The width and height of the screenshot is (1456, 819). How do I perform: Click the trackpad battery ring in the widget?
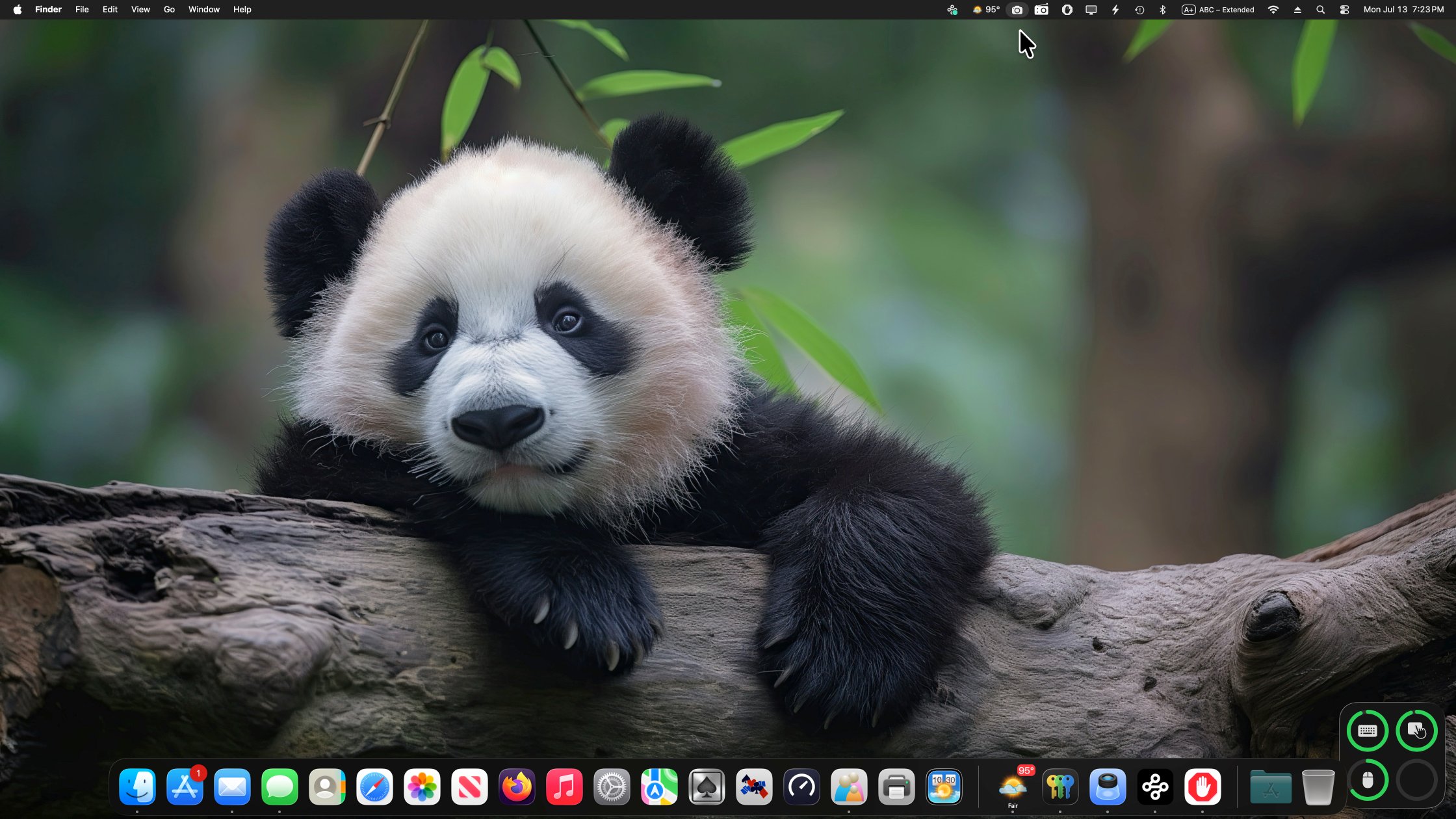click(x=1417, y=731)
